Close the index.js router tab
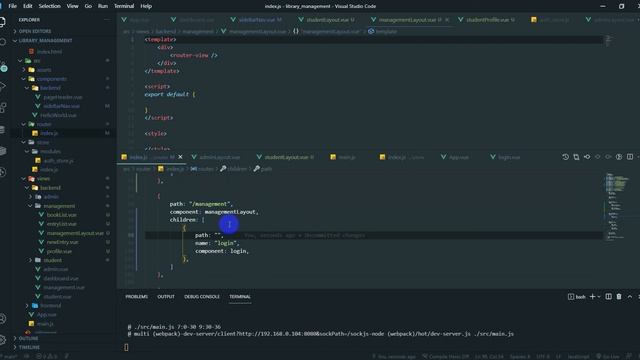640x360 pixels. point(180,157)
